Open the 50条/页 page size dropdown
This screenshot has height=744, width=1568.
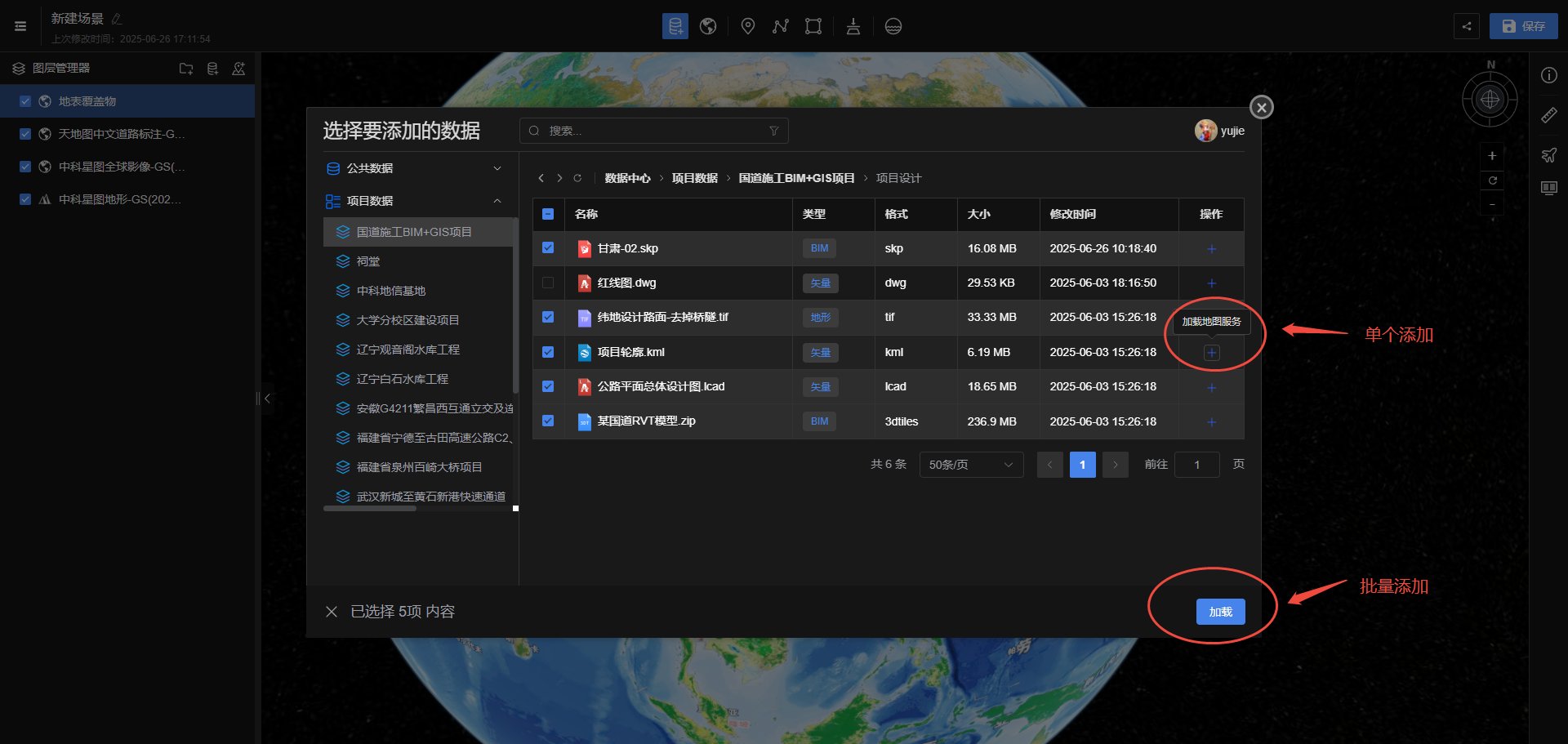[x=970, y=465]
